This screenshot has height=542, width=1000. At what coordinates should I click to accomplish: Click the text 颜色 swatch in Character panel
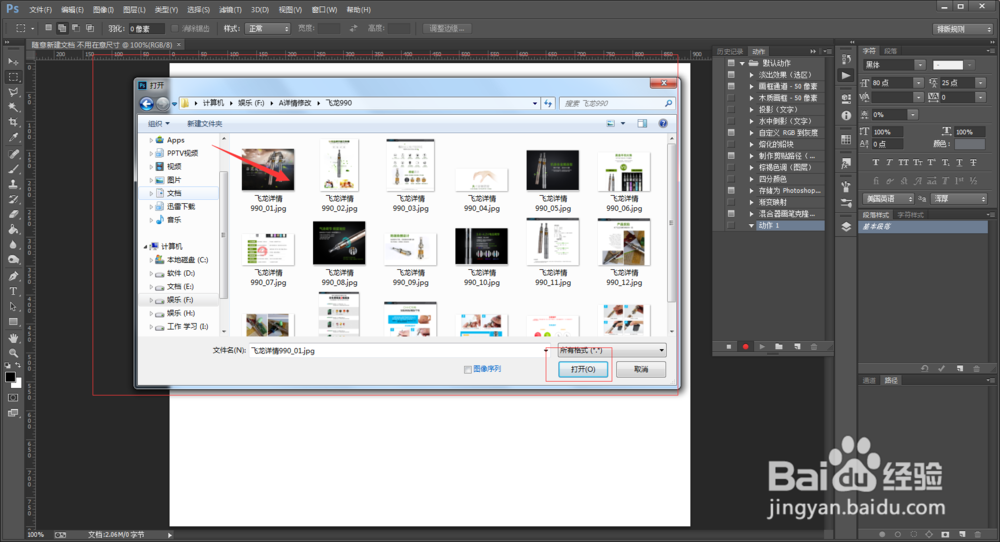coord(969,144)
